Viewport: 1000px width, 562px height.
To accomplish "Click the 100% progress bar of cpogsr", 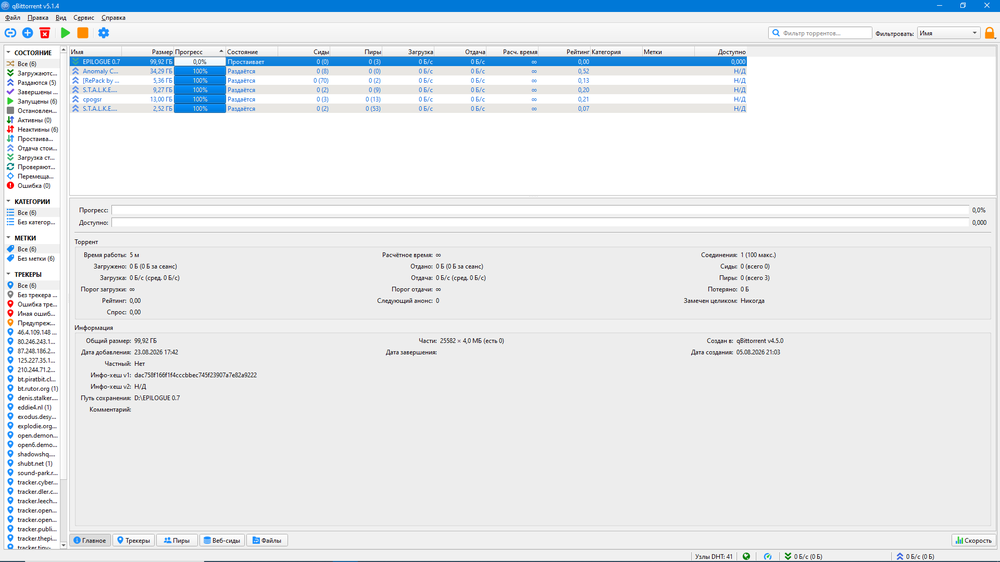I will [200, 100].
